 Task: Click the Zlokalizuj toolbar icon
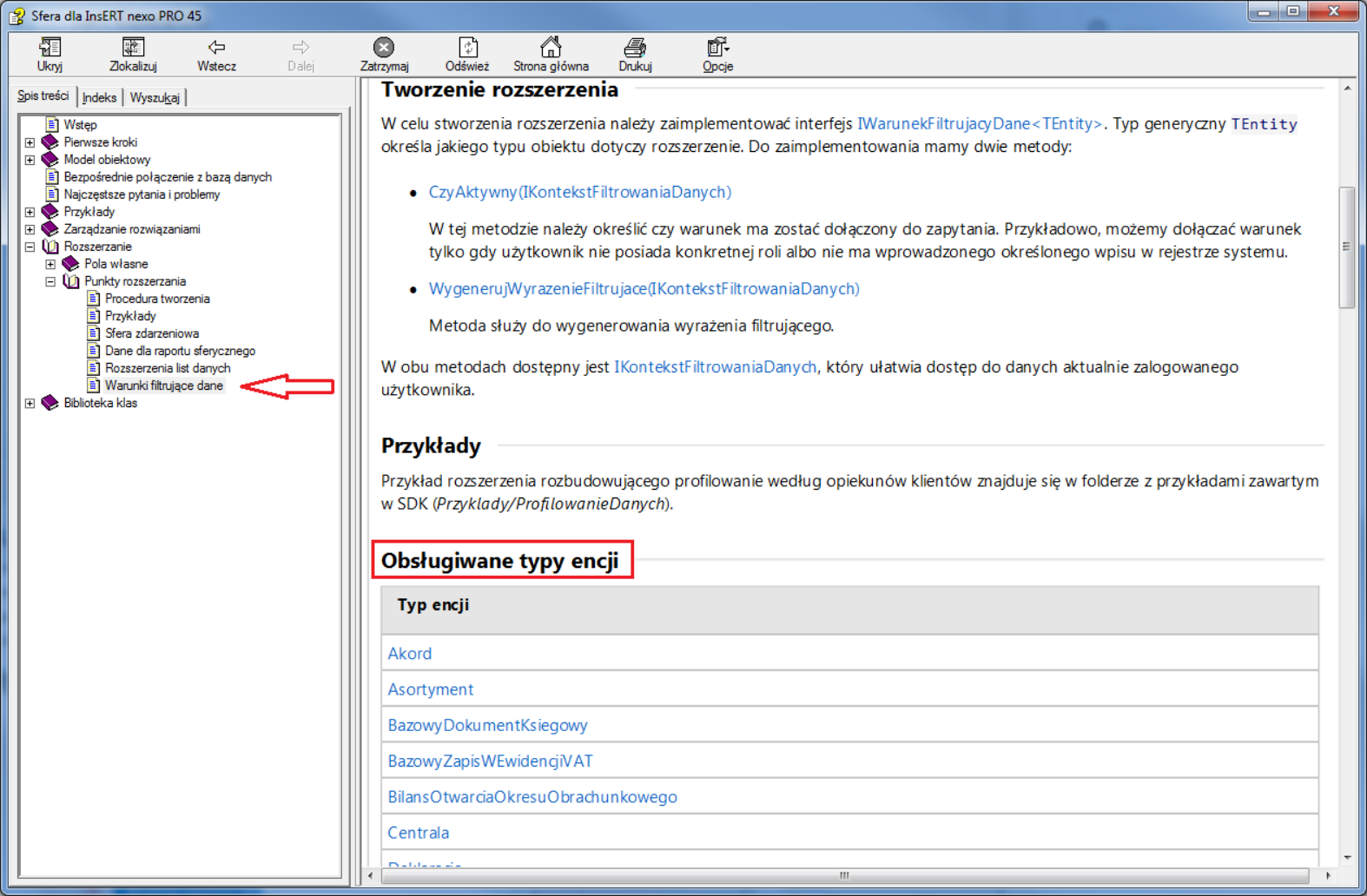[133, 47]
